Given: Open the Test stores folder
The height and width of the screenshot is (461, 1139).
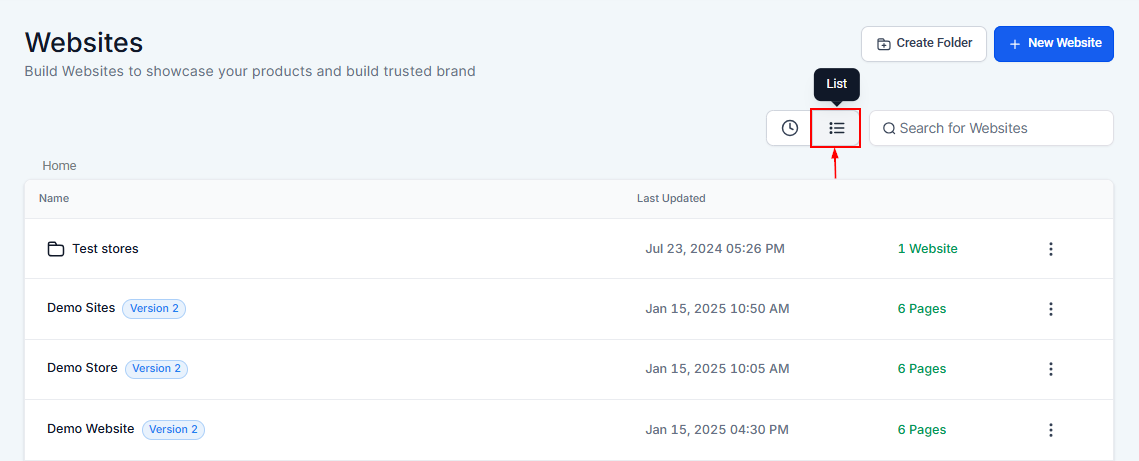Looking at the screenshot, I should [105, 249].
